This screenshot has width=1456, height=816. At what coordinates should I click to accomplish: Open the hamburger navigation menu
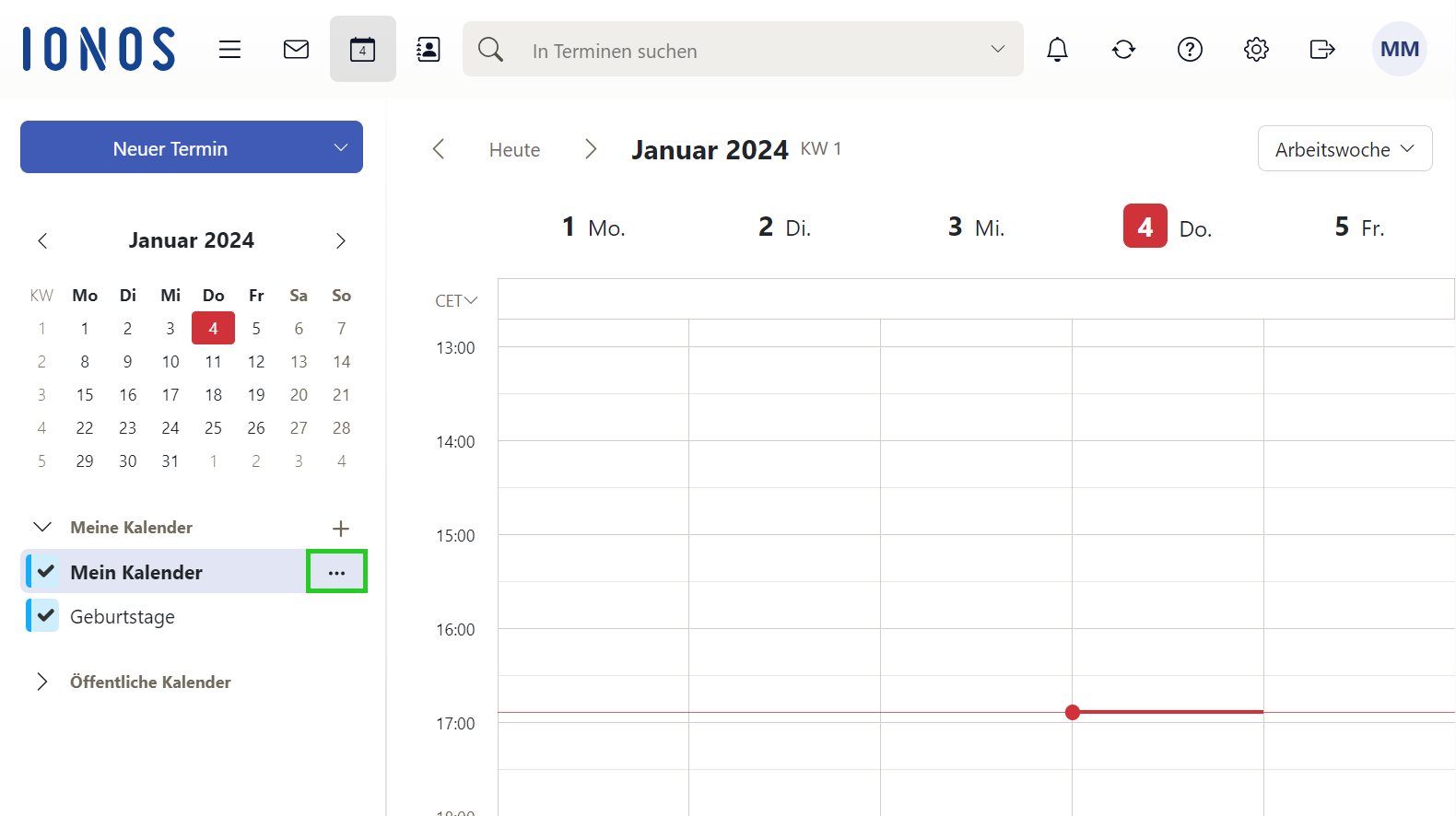point(229,50)
